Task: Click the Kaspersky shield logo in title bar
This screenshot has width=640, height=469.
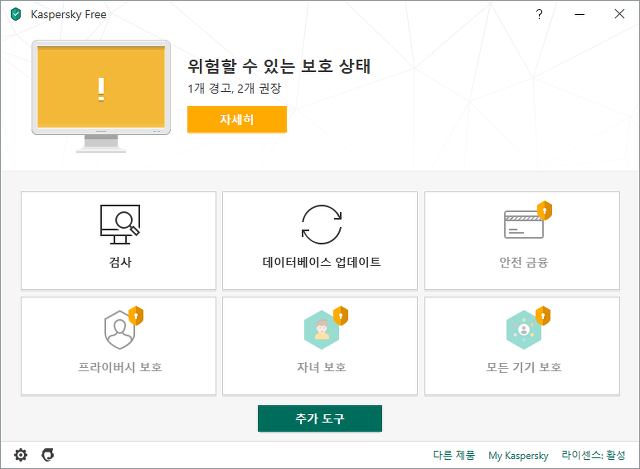Action: coord(16,14)
